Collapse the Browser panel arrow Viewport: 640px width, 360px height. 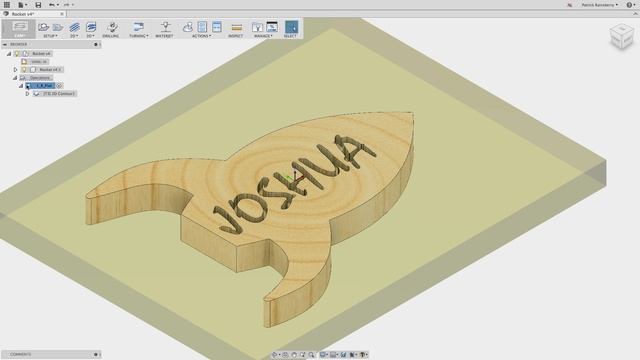pos(5,44)
